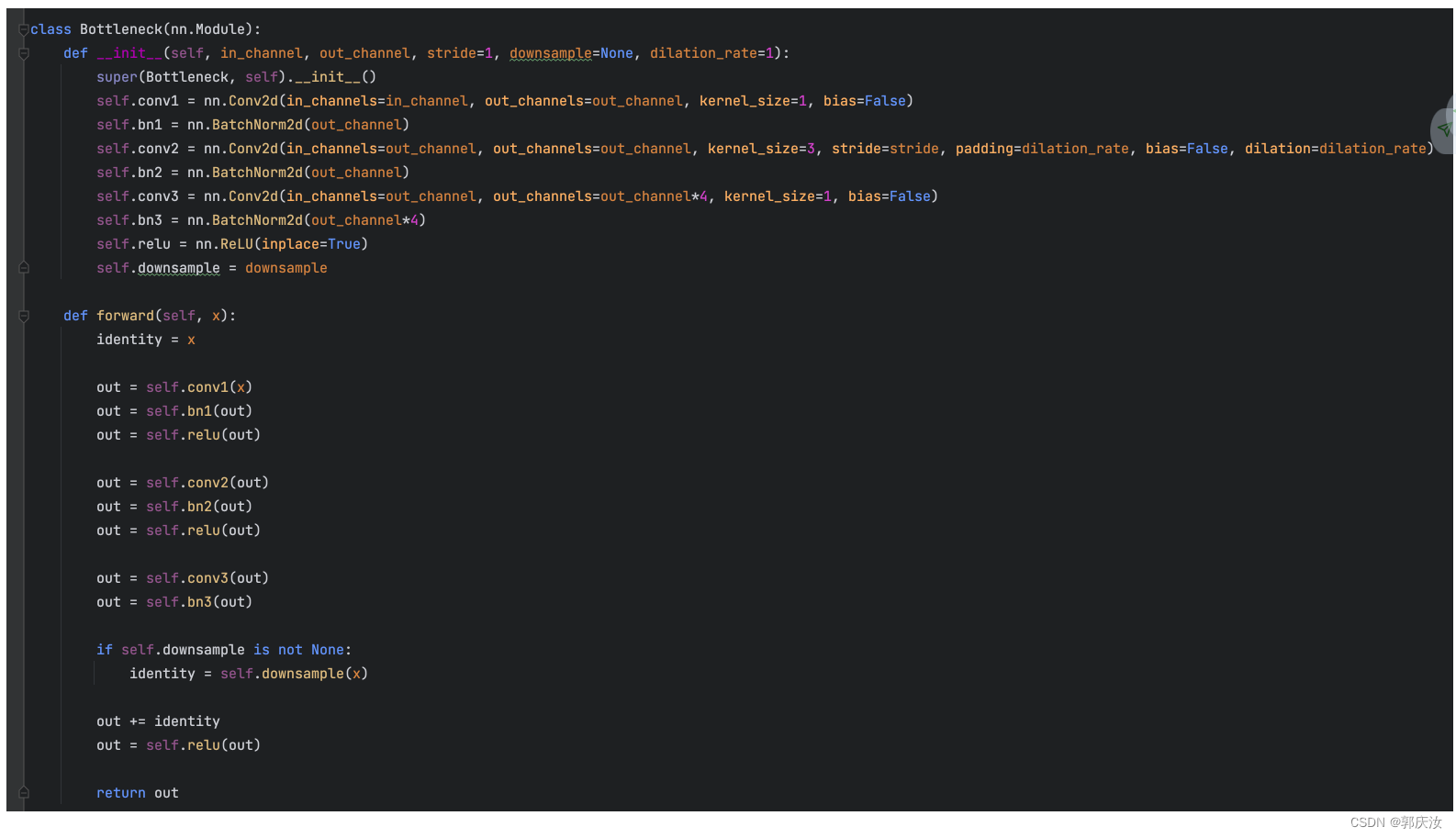Viewport: 1456px width, 838px height.
Task: Click 'padding=dilation_rate' argument in conv2 line
Action: (1042, 149)
